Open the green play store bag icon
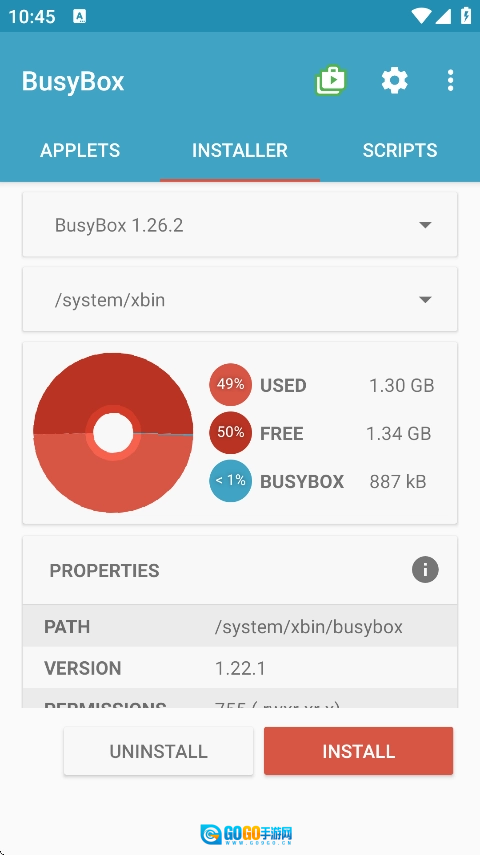The image size is (480, 855). [x=331, y=81]
